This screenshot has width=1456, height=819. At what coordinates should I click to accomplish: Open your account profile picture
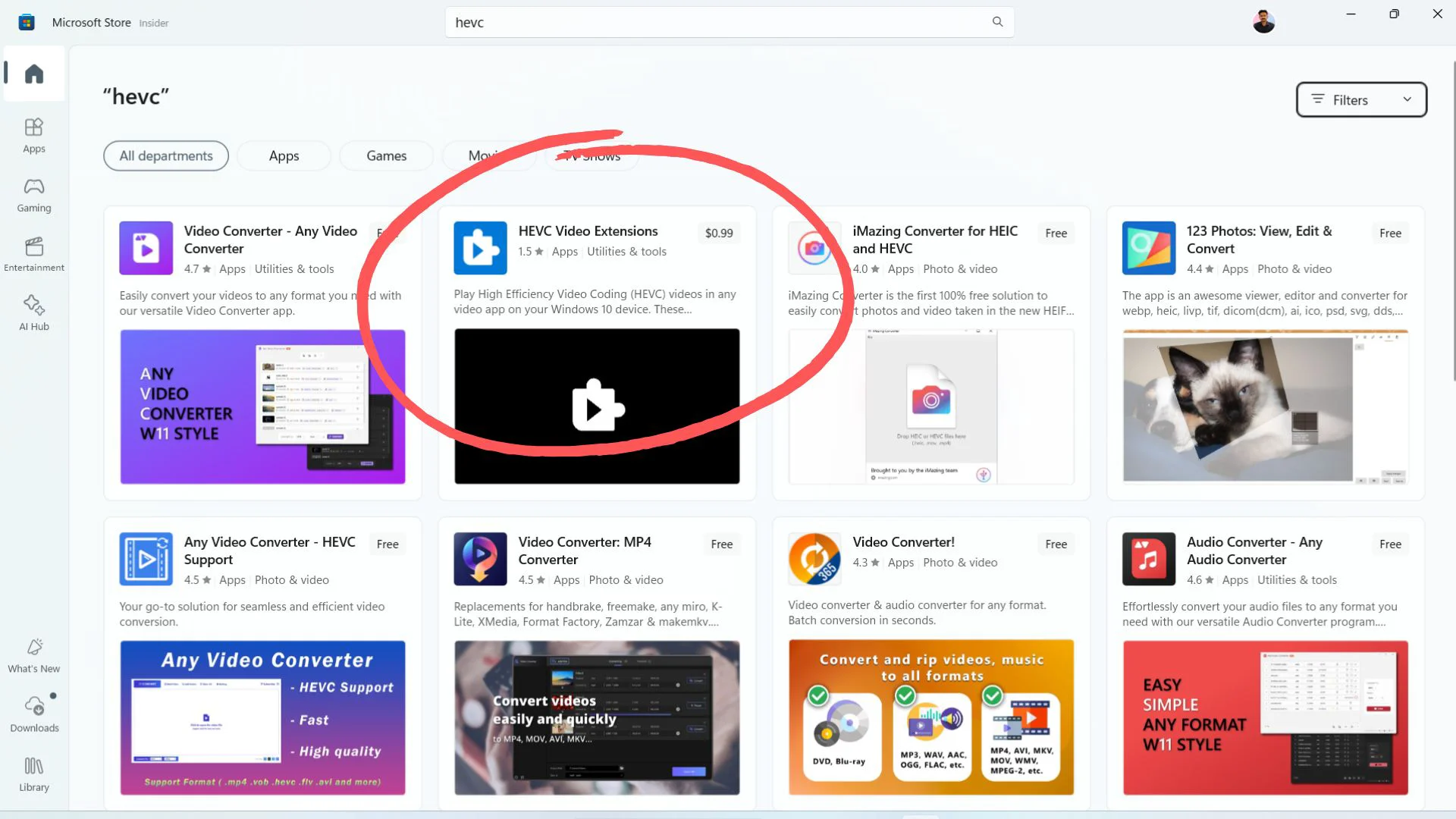pos(1263,21)
